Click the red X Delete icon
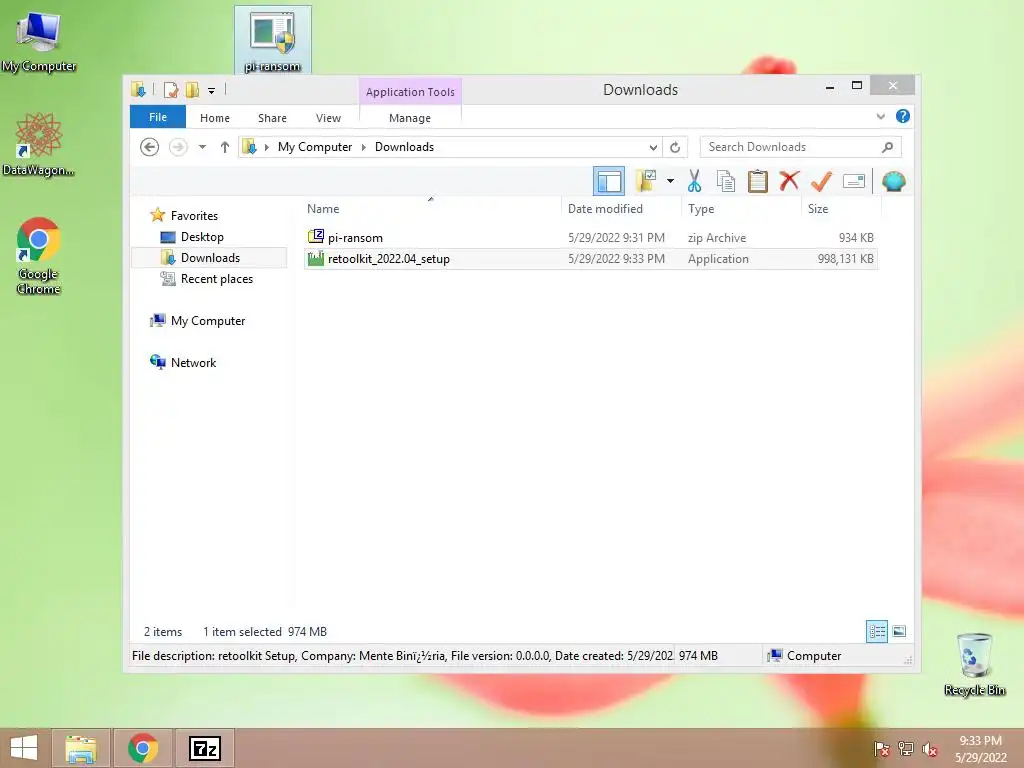 pos(789,180)
